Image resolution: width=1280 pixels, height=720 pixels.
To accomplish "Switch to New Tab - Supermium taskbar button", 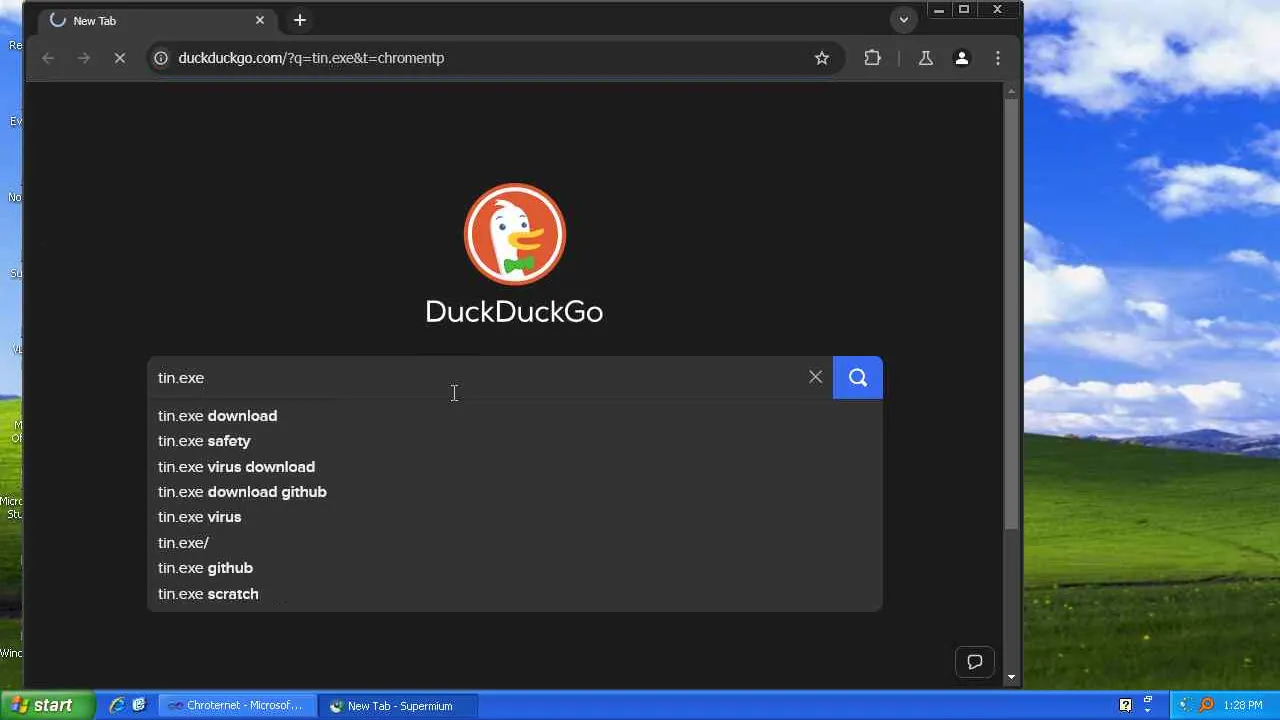I will pyautogui.click(x=399, y=705).
